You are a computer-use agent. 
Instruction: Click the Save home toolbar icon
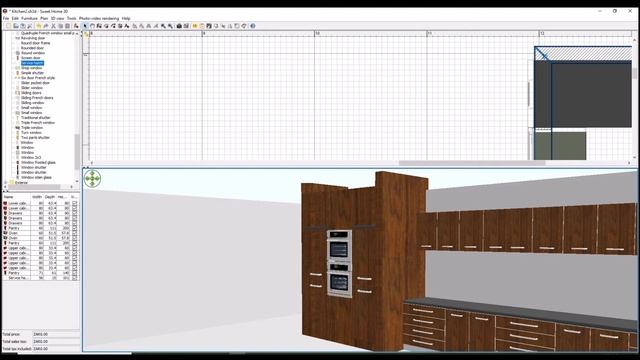pos(23,26)
